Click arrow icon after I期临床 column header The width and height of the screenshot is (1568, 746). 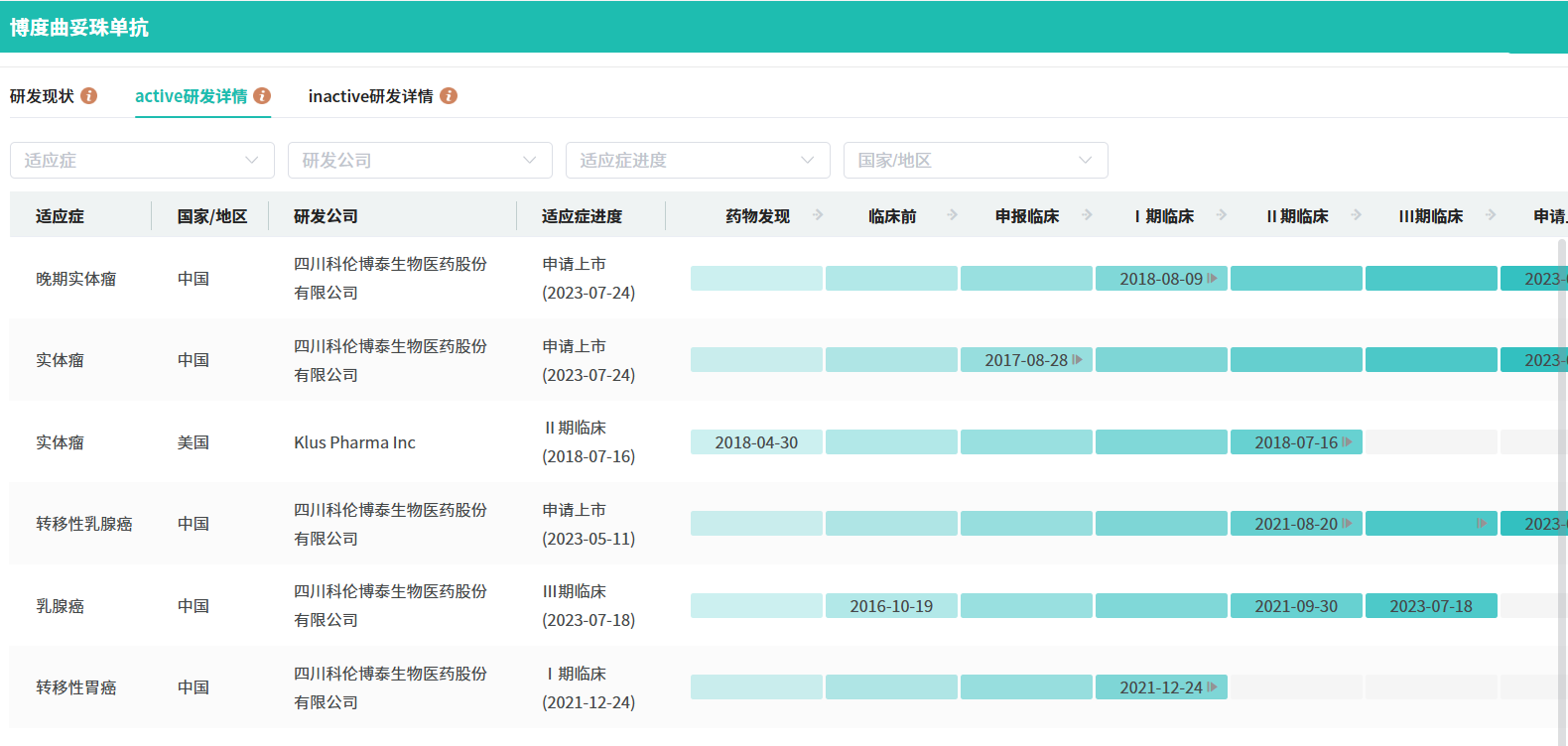pos(1222,215)
